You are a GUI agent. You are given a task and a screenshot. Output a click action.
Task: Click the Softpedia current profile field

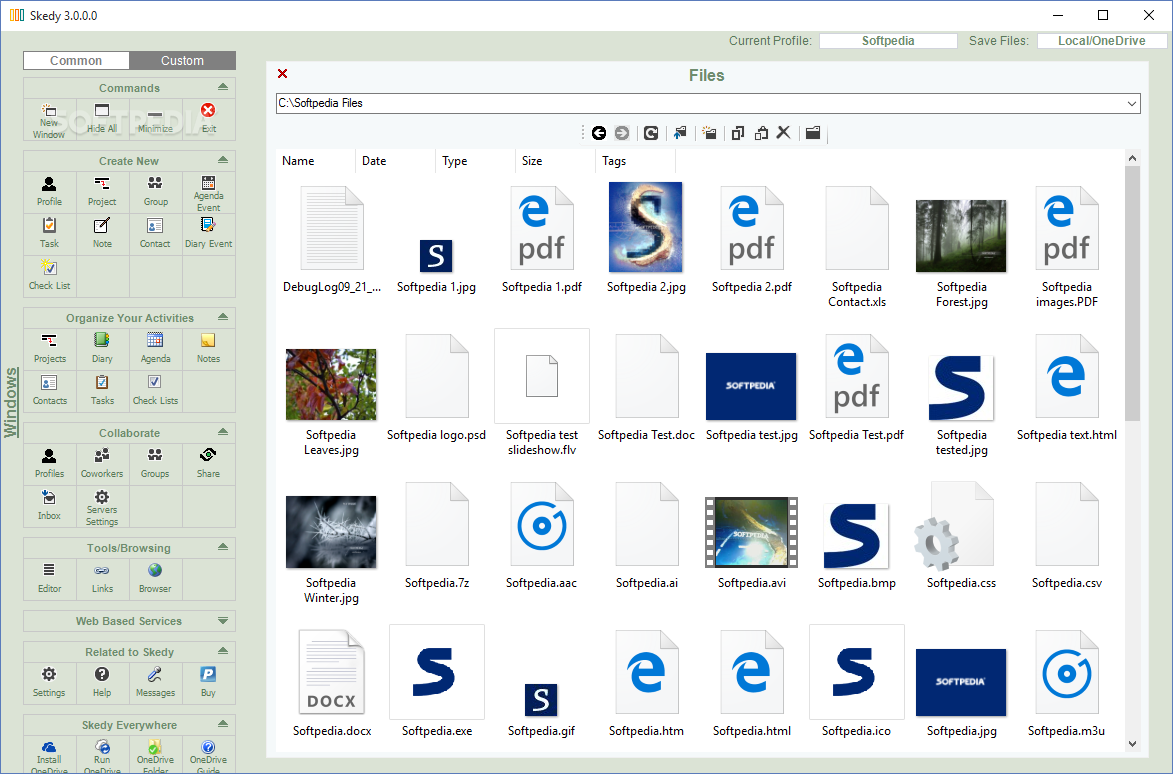888,41
